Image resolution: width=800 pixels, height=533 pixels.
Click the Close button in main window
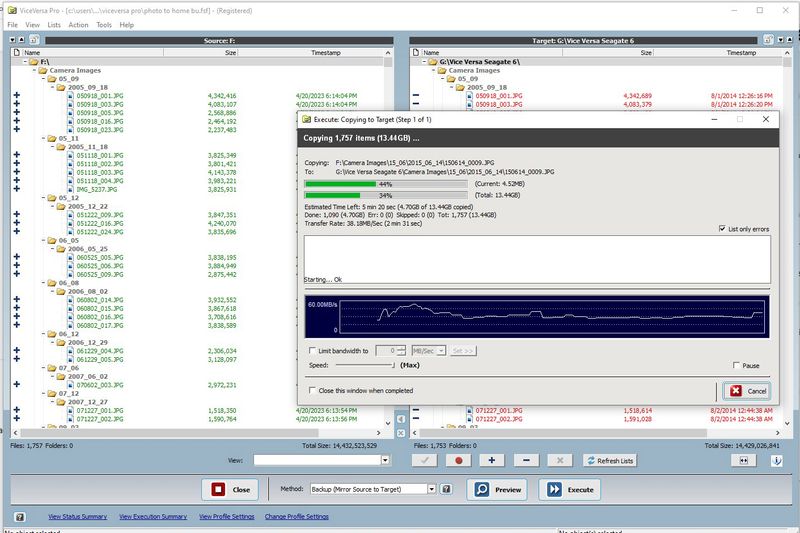pos(230,490)
